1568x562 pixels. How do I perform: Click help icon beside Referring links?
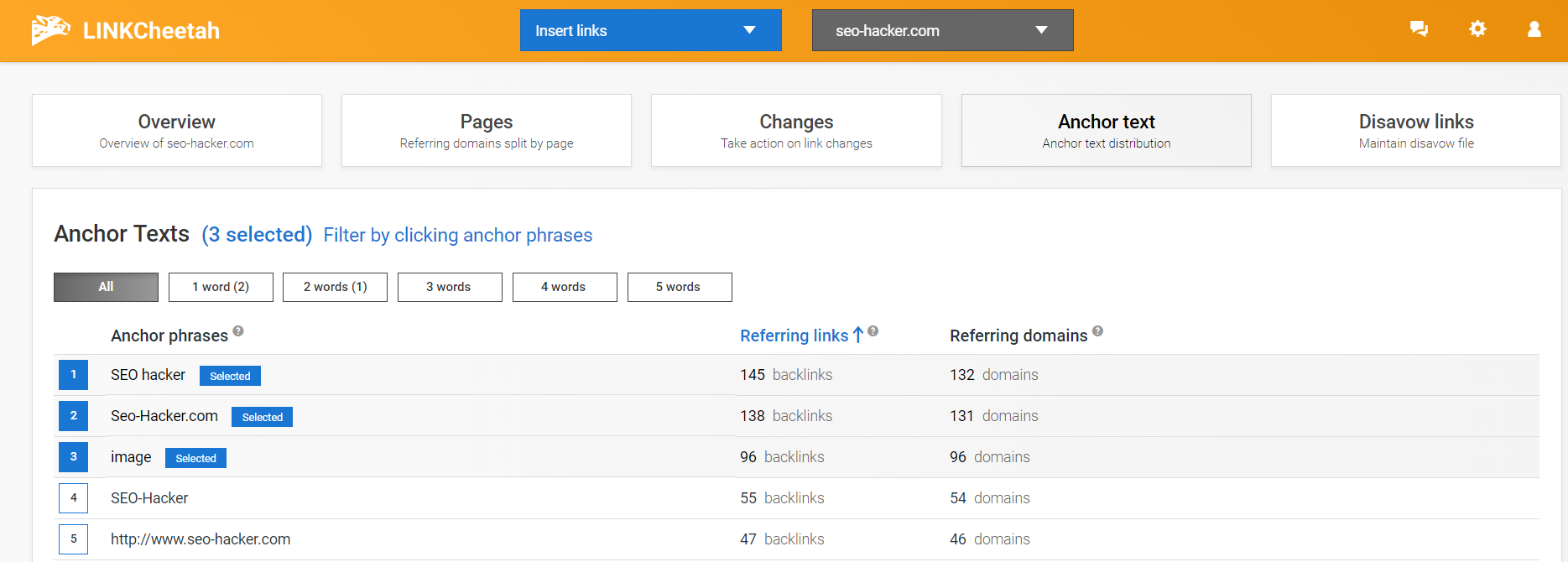873,331
